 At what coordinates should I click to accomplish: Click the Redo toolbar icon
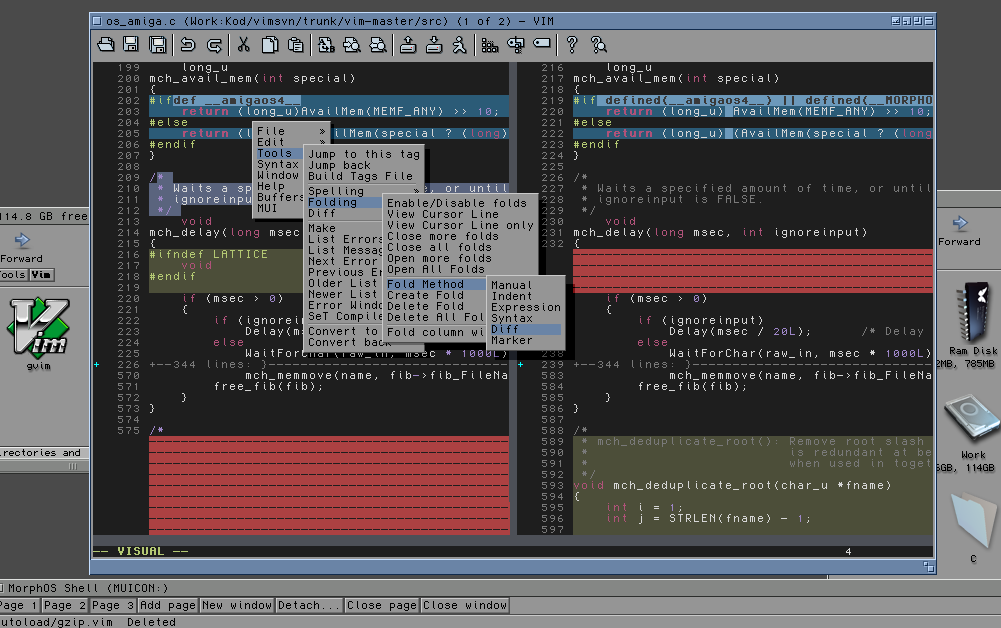(x=214, y=44)
